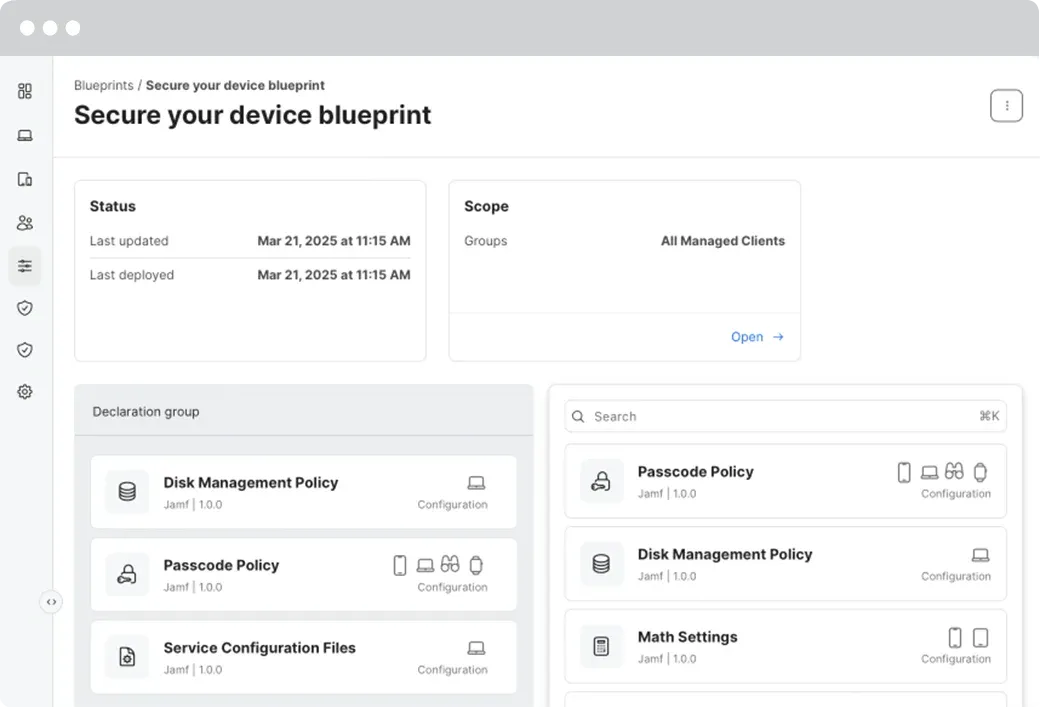Viewport: 1040px width, 707px height.
Task: Select the Computers icon in sidebar
Action: pos(24,135)
